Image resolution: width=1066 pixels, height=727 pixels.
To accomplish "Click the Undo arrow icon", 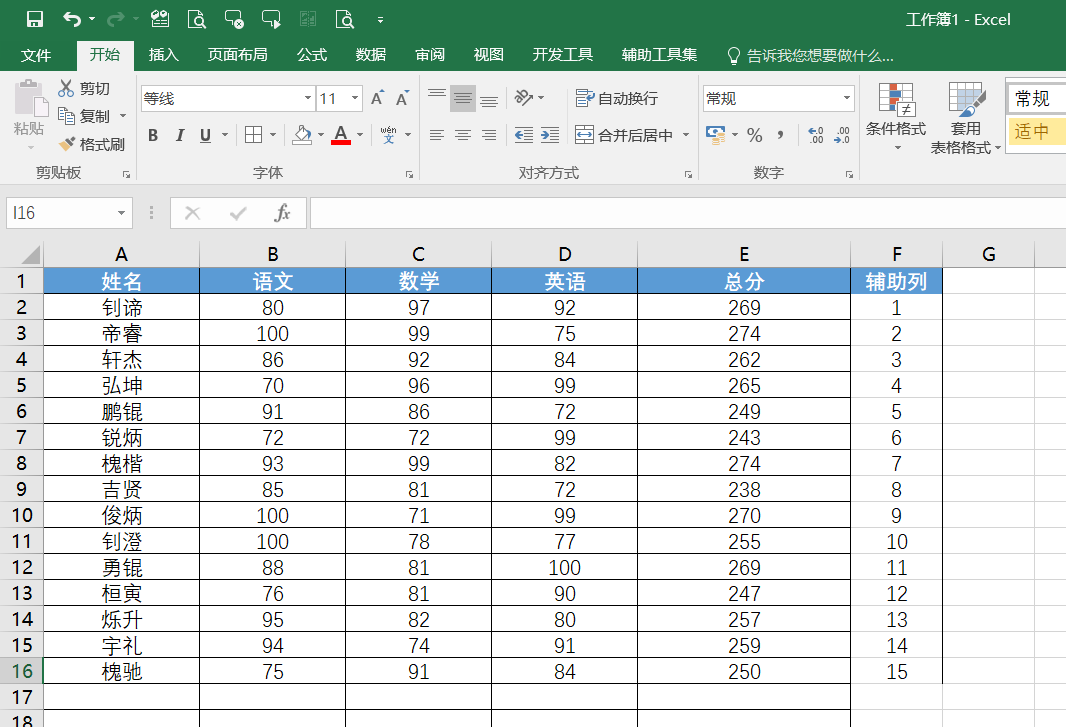I will tap(72, 19).
